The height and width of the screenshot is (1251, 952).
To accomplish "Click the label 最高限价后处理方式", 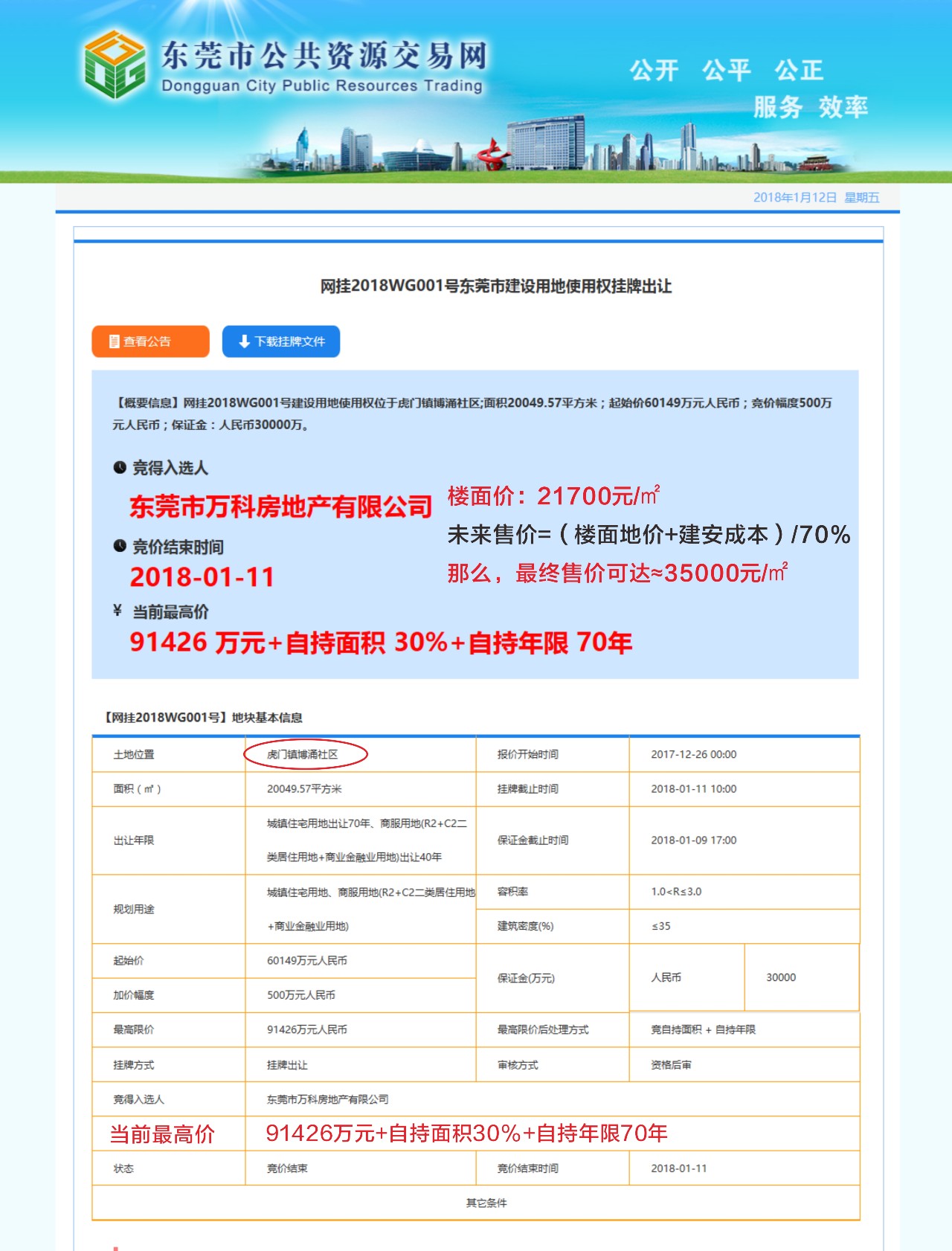I will (x=543, y=1030).
